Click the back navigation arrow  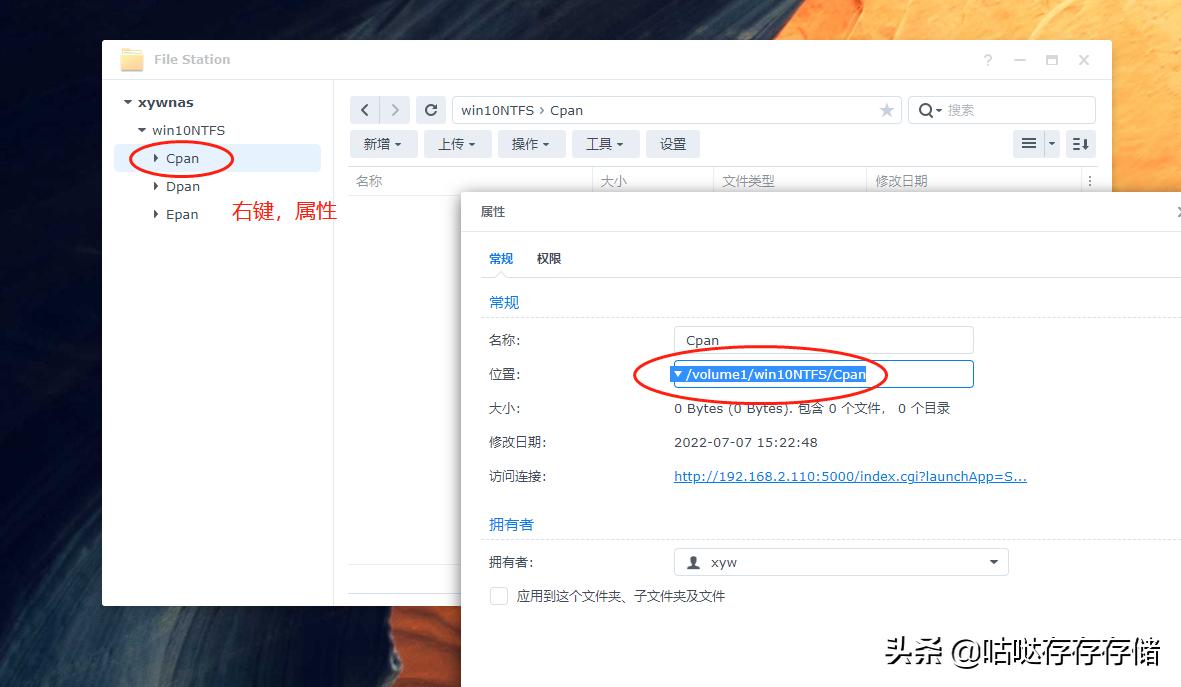[x=365, y=110]
